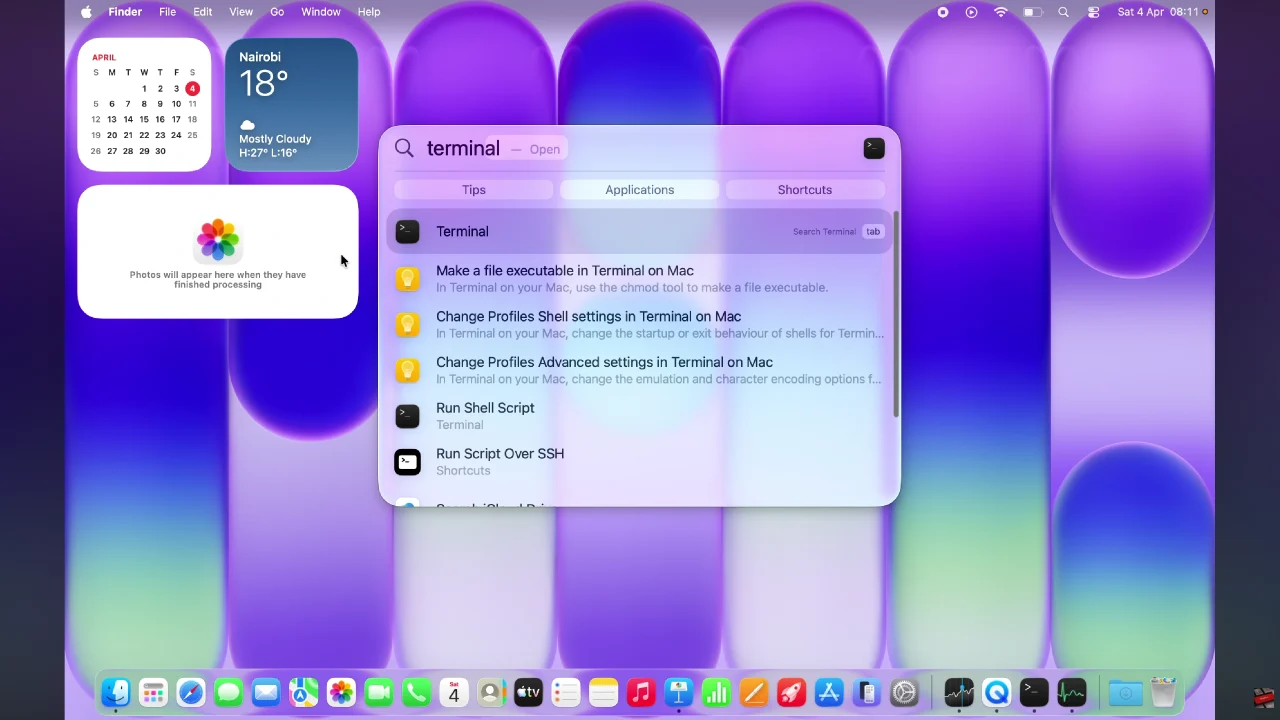
Task: Select the Tips filter tab
Action: point(474,190)
